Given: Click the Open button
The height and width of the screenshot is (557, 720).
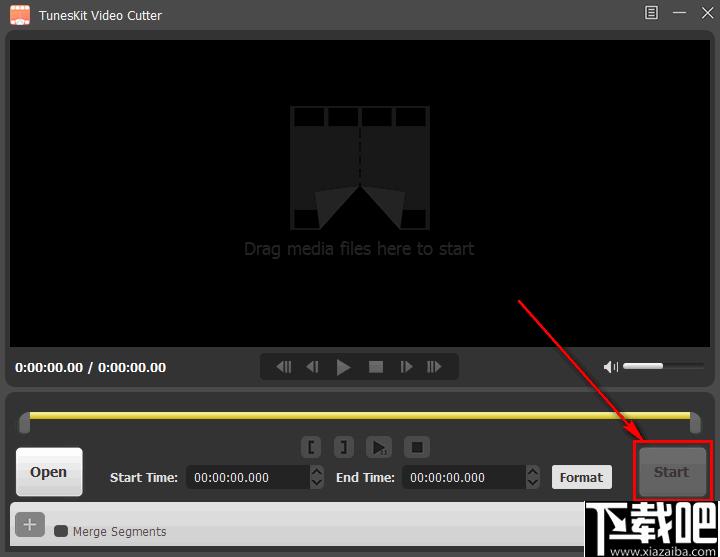Looking at the screenshot, I should [49, 472].
